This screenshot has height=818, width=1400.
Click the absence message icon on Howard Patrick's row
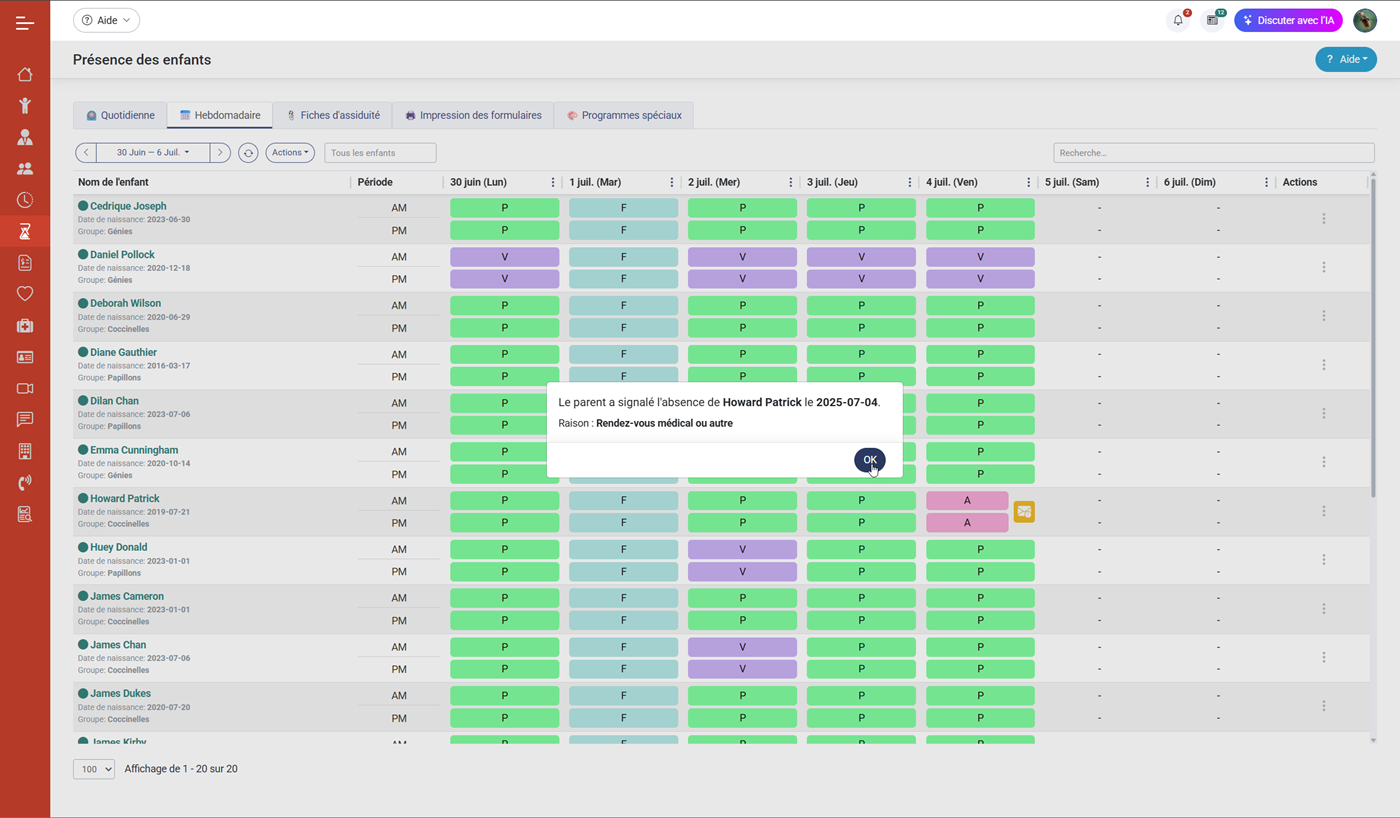(1024, 512)
